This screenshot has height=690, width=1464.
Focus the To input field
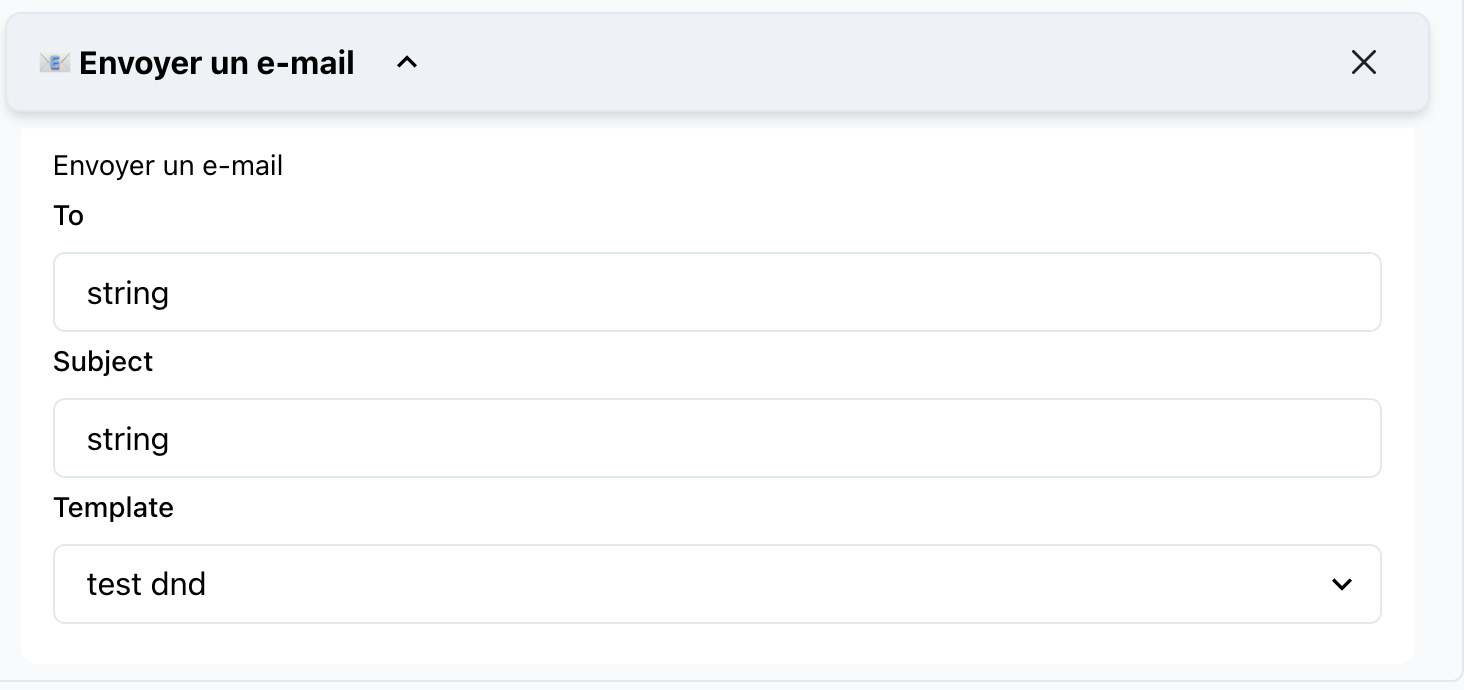point(716,292)
